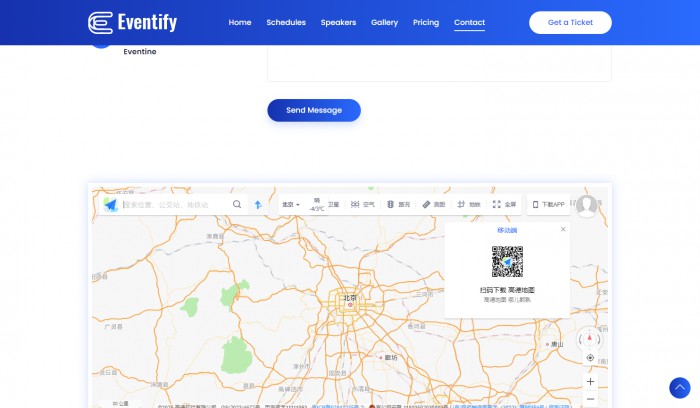Click the Eventify logo

point(134,22)
